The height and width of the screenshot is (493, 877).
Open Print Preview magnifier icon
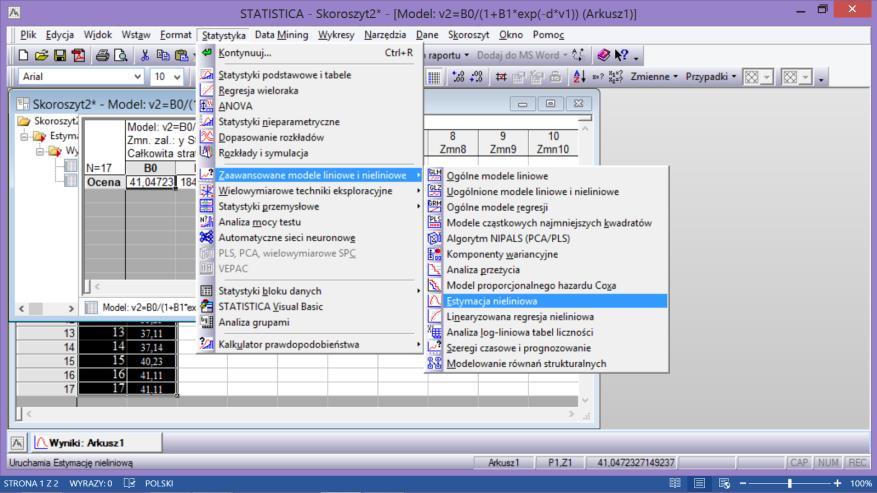click(x=120, y=55)
